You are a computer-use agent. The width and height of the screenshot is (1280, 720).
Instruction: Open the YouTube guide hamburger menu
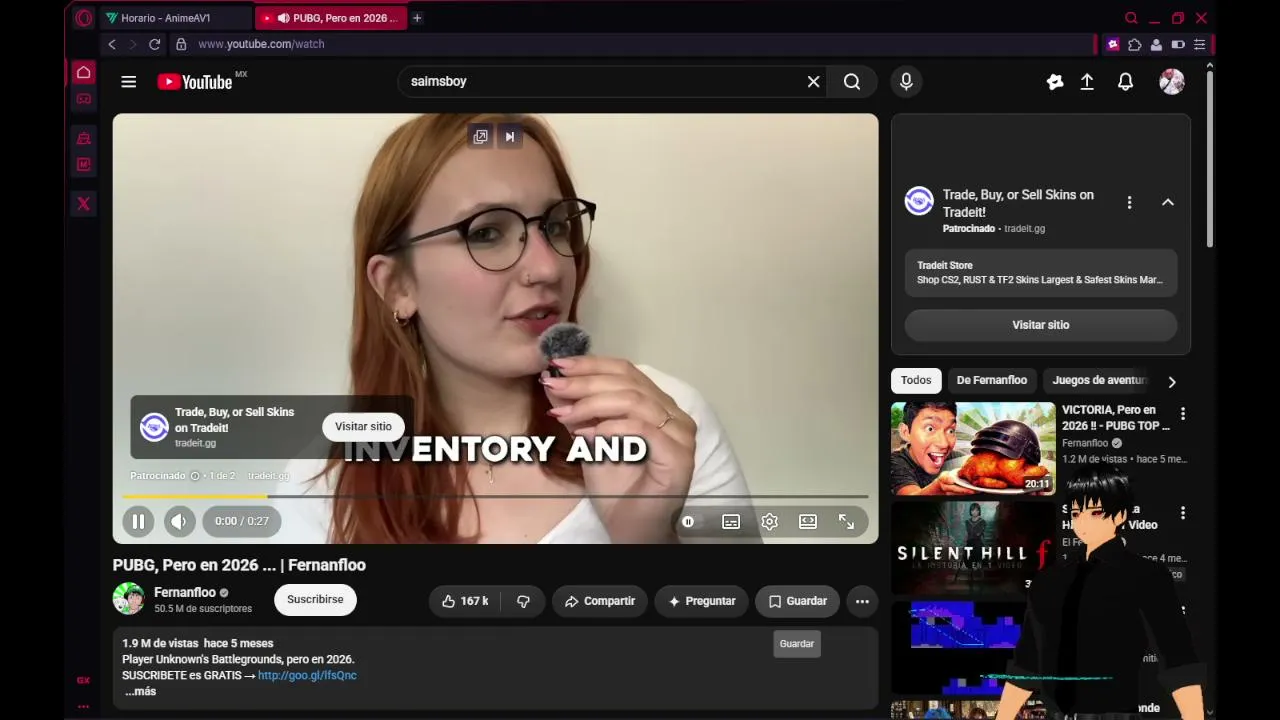(x=129, y=82)
